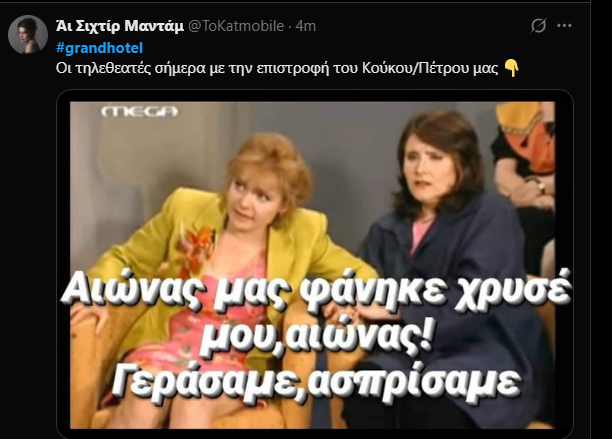Click the display name Άι Σιχτίρ Μαντάμ
Viewport: 612px width, 439px height.
119,26
